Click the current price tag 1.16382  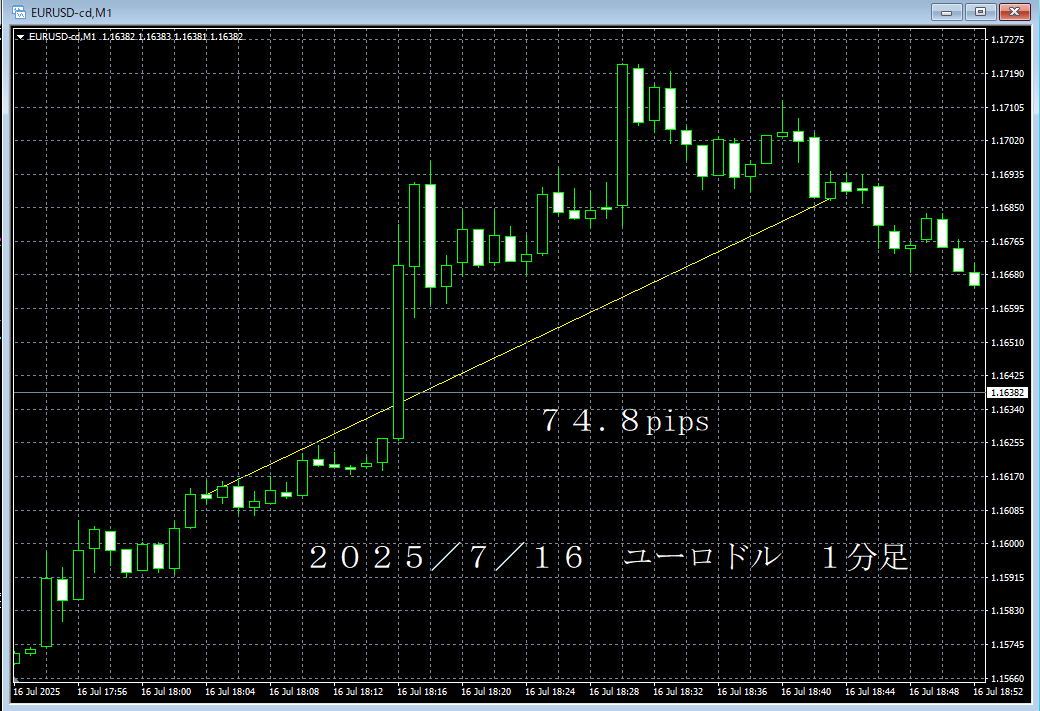tap(1006, 393)
